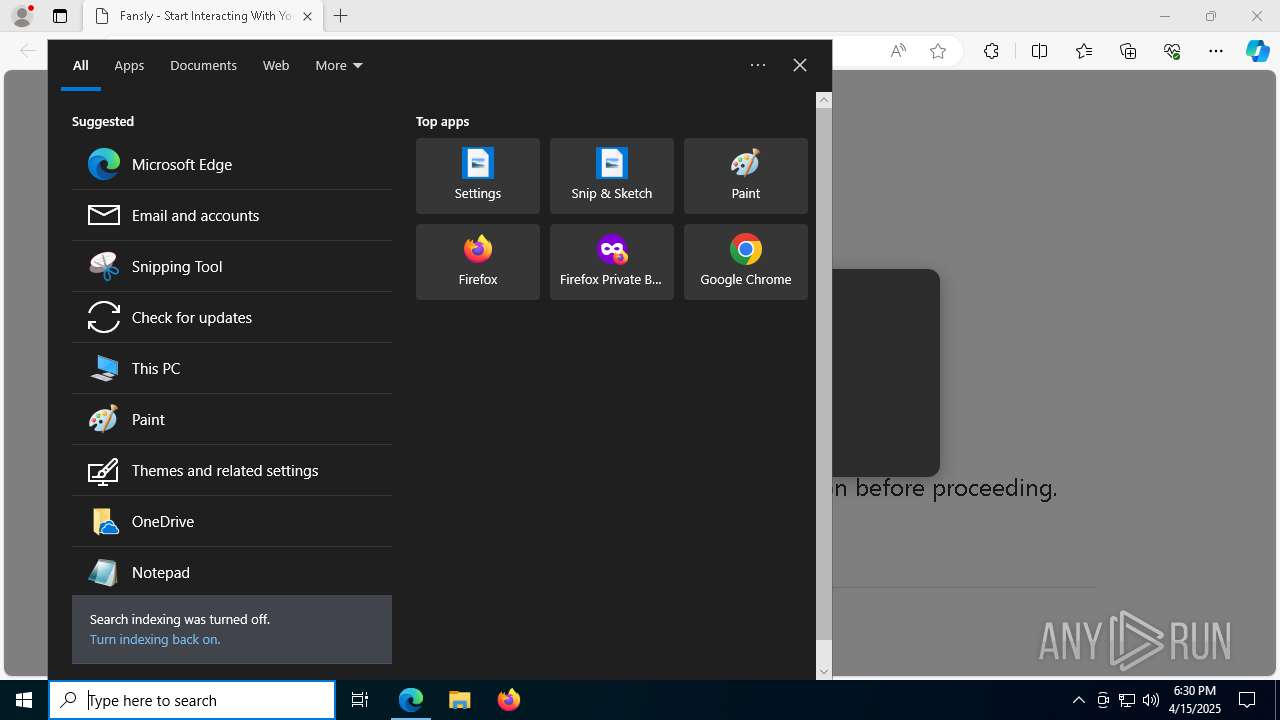Open Paint tile in Top apps
The width and height of the screenshot is (1280, 720).
pos(746,176)
